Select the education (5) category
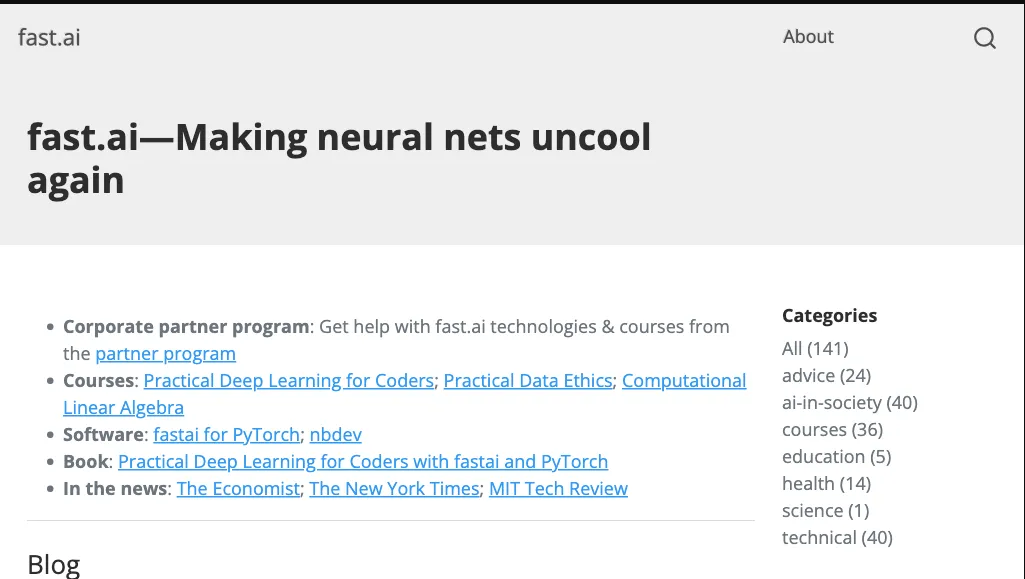This screenshot has height=579, width=1025. click(836, 457)
